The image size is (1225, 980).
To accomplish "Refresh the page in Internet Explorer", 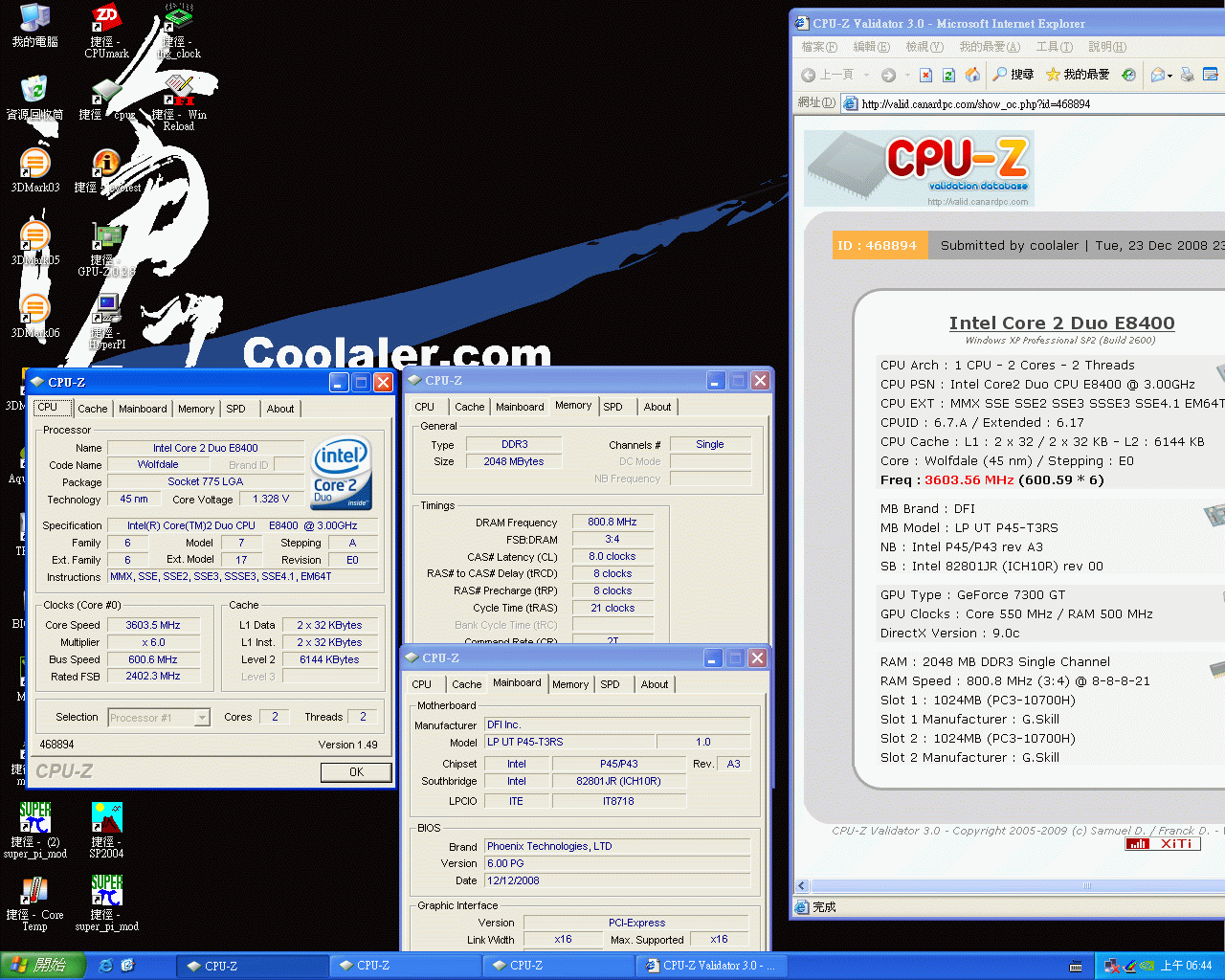I will pos(948,75).
